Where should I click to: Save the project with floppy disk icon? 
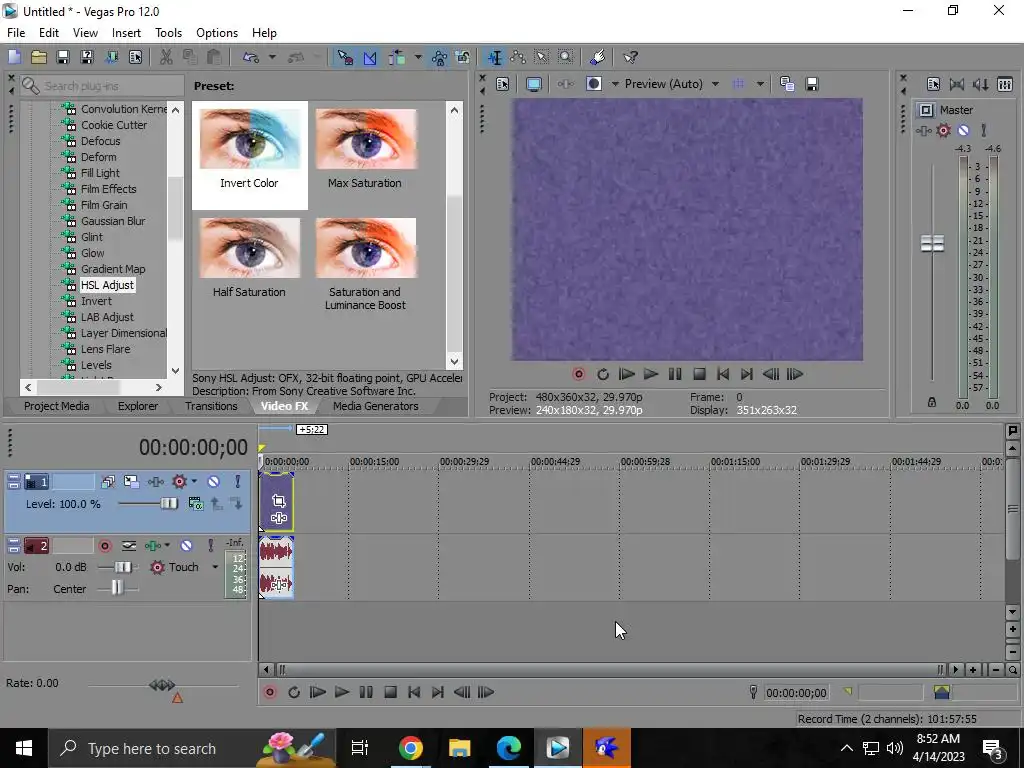coord(63,57)
